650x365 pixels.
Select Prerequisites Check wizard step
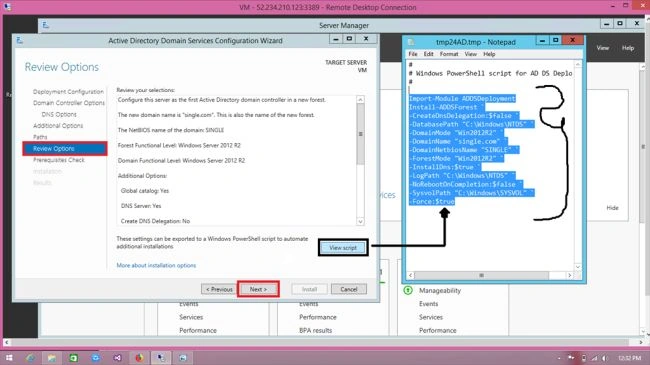[59, 160]
